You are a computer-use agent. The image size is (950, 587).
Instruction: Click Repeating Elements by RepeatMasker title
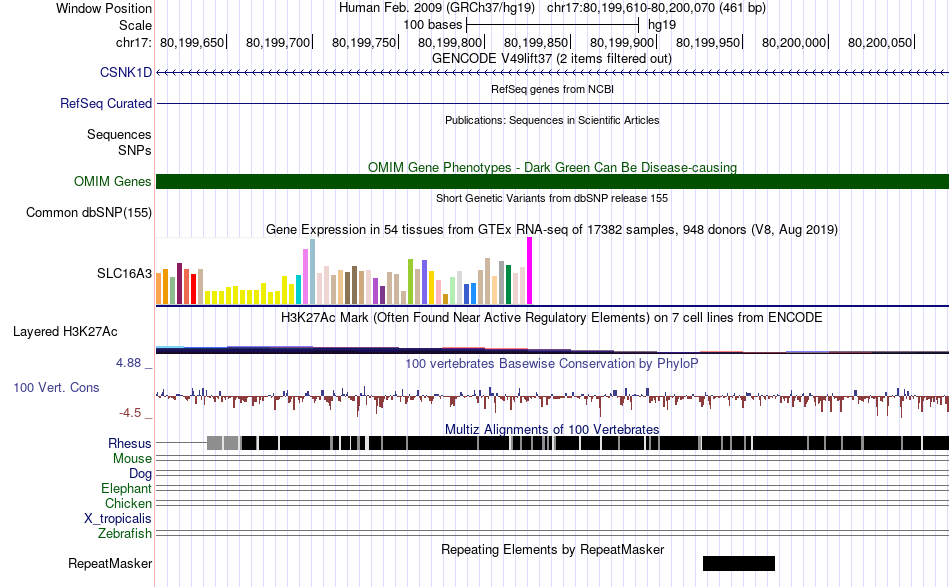(x=552, y=549)
